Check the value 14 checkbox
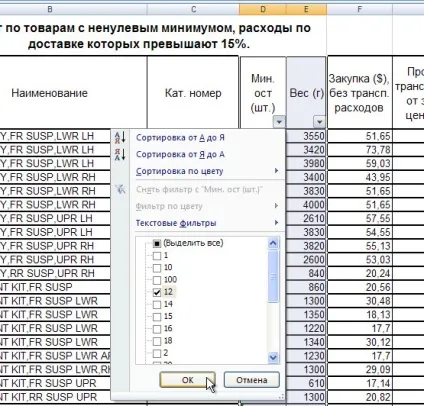The height and width of the screenshot is (406, 424). click(157, 304)
